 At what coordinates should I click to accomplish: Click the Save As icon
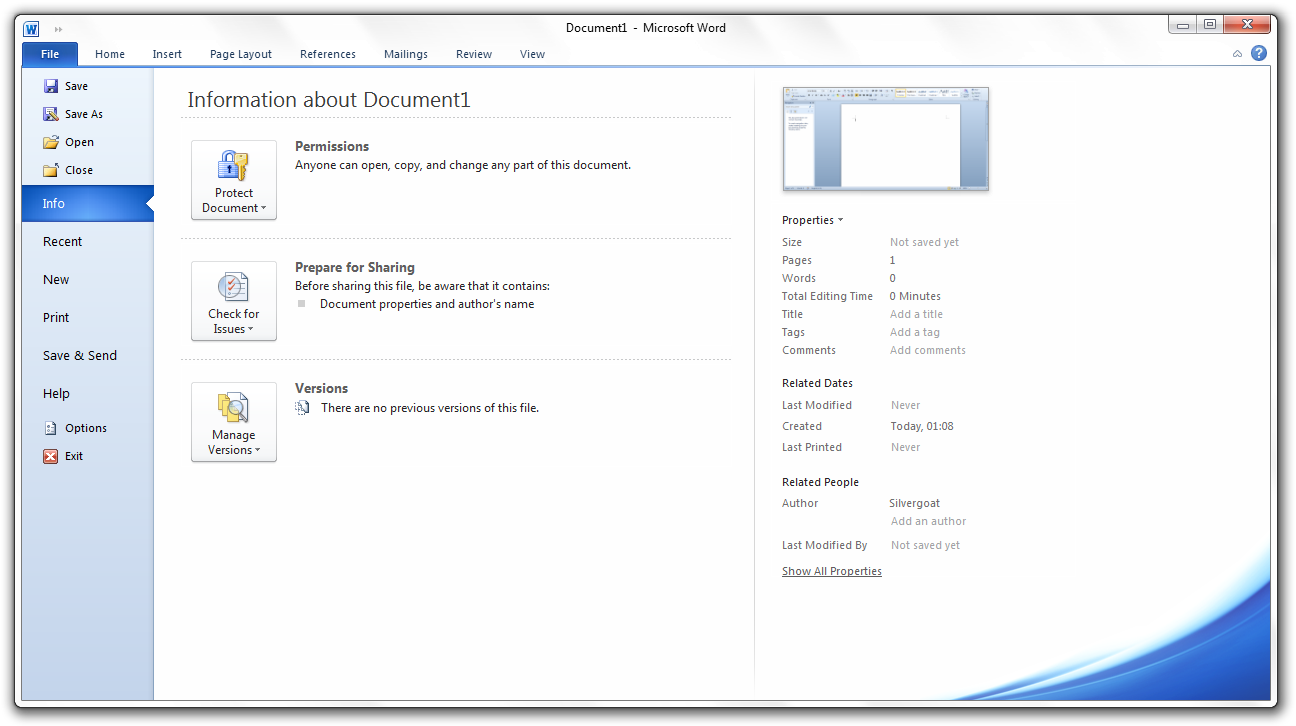point(51,114)
